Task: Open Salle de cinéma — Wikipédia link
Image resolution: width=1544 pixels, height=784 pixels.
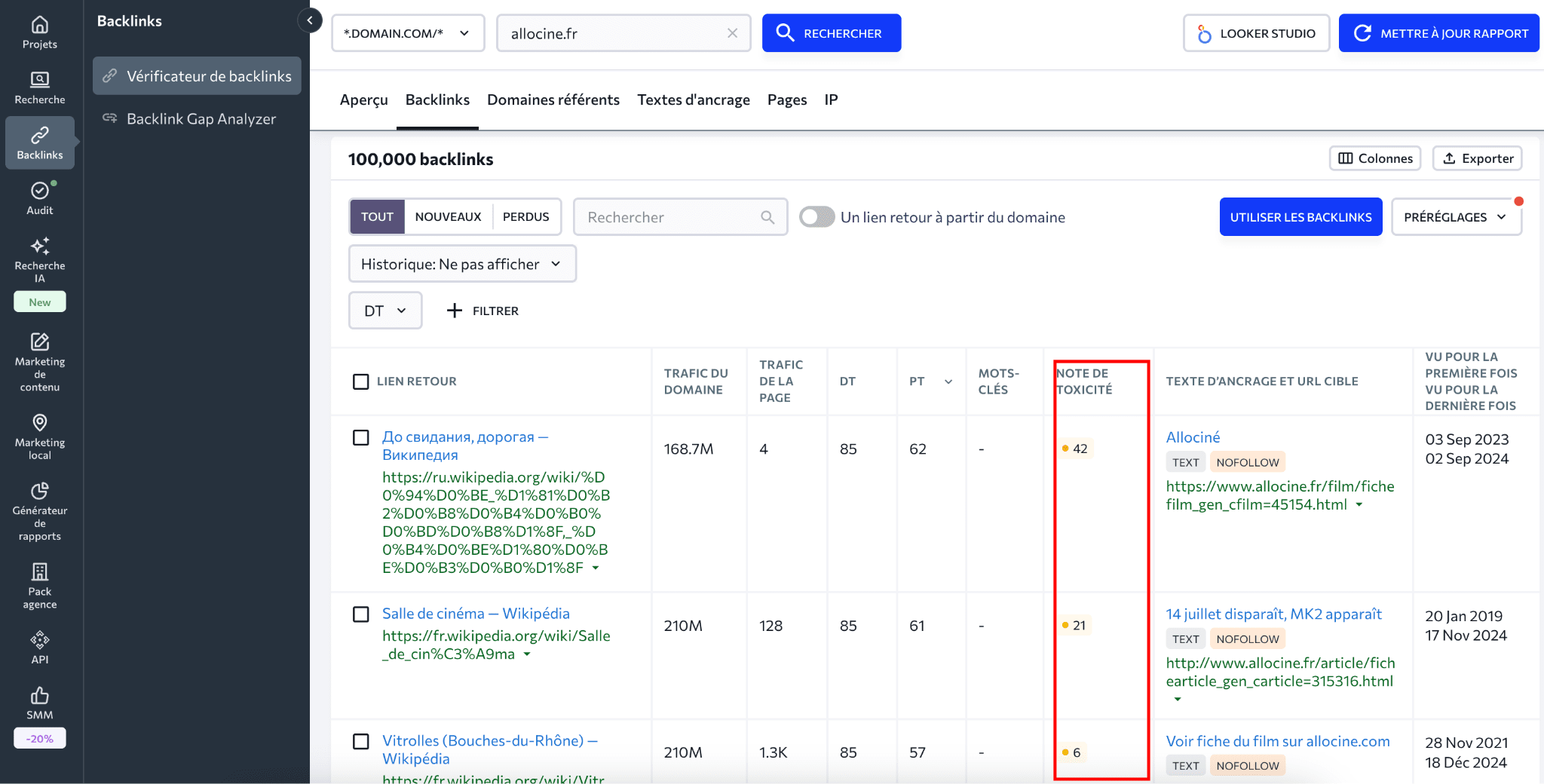Action: click(x=476, y=614)
